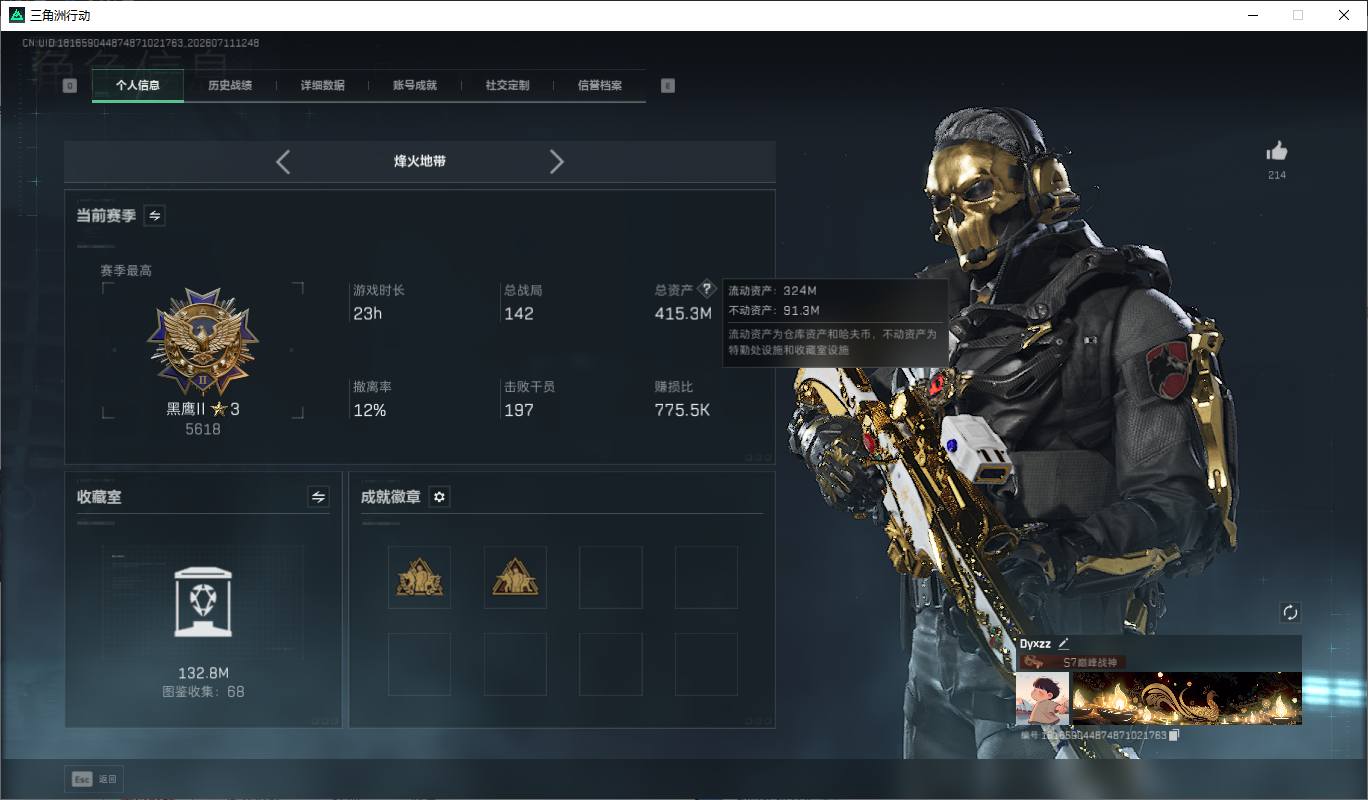Click the first gold achievement badge

click(419, 577)
